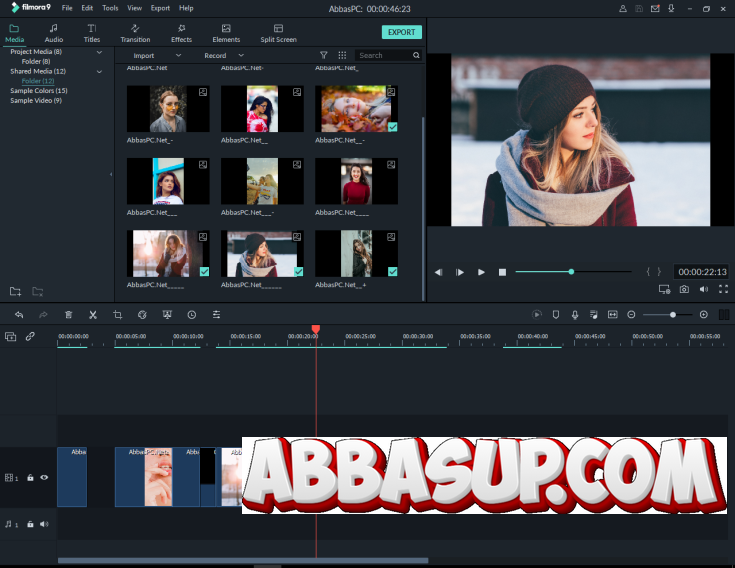This screenshot has width=735, height=568.
Task: Stop preview playback
Action: click(502, 272)
